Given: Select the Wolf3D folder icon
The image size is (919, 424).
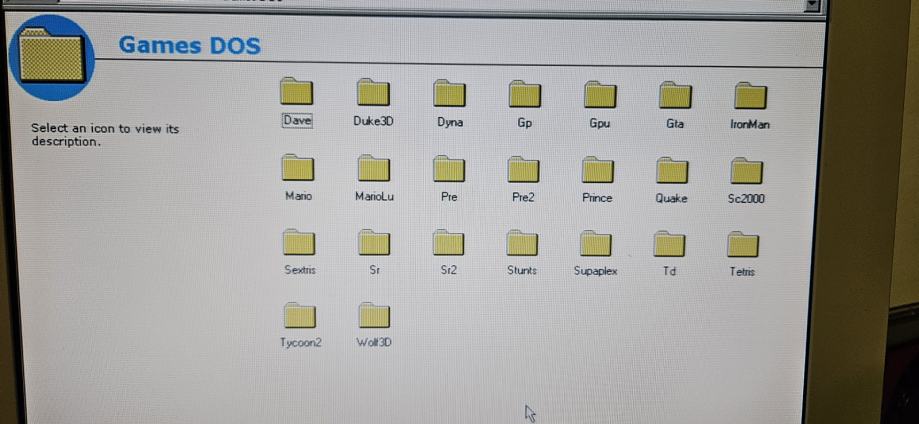Looking at the screenshot, I should coord(374,316).
